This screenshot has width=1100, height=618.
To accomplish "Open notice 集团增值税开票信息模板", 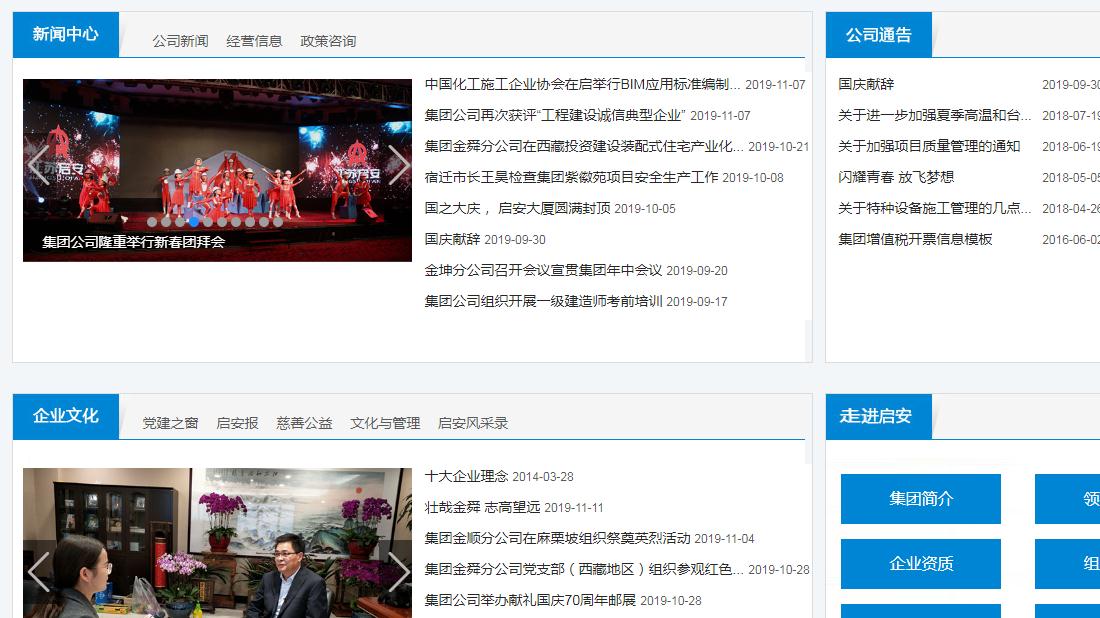I will (x=915, y=239).
